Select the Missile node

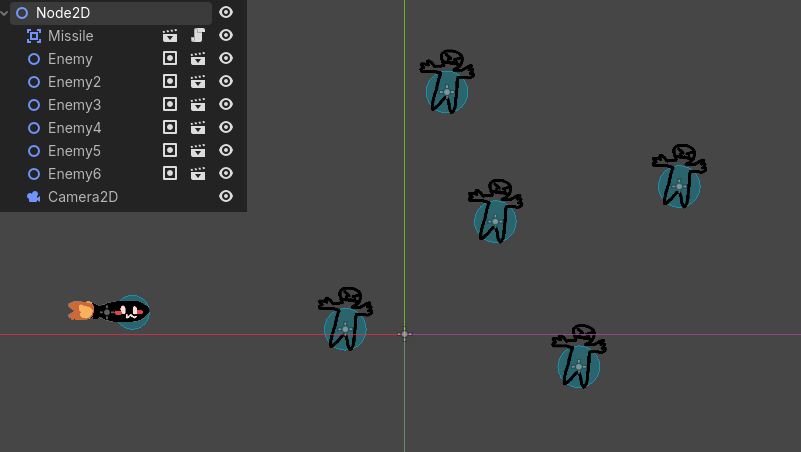point(70,36)
